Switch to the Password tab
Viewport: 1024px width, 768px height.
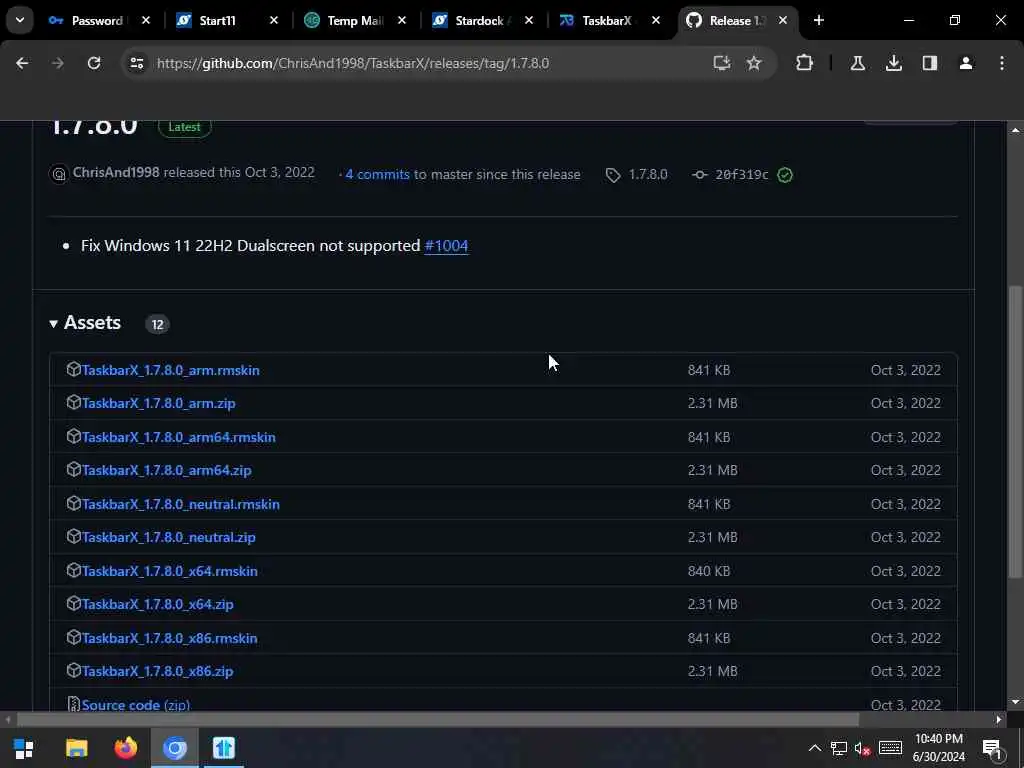97,21
